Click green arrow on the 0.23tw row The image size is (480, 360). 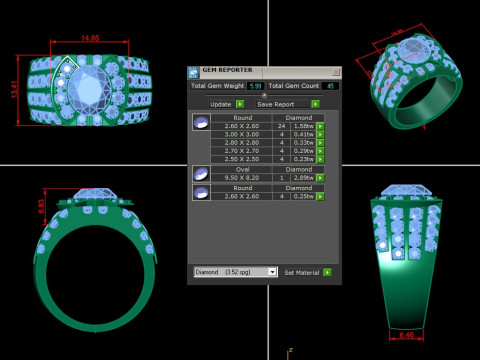320,159
